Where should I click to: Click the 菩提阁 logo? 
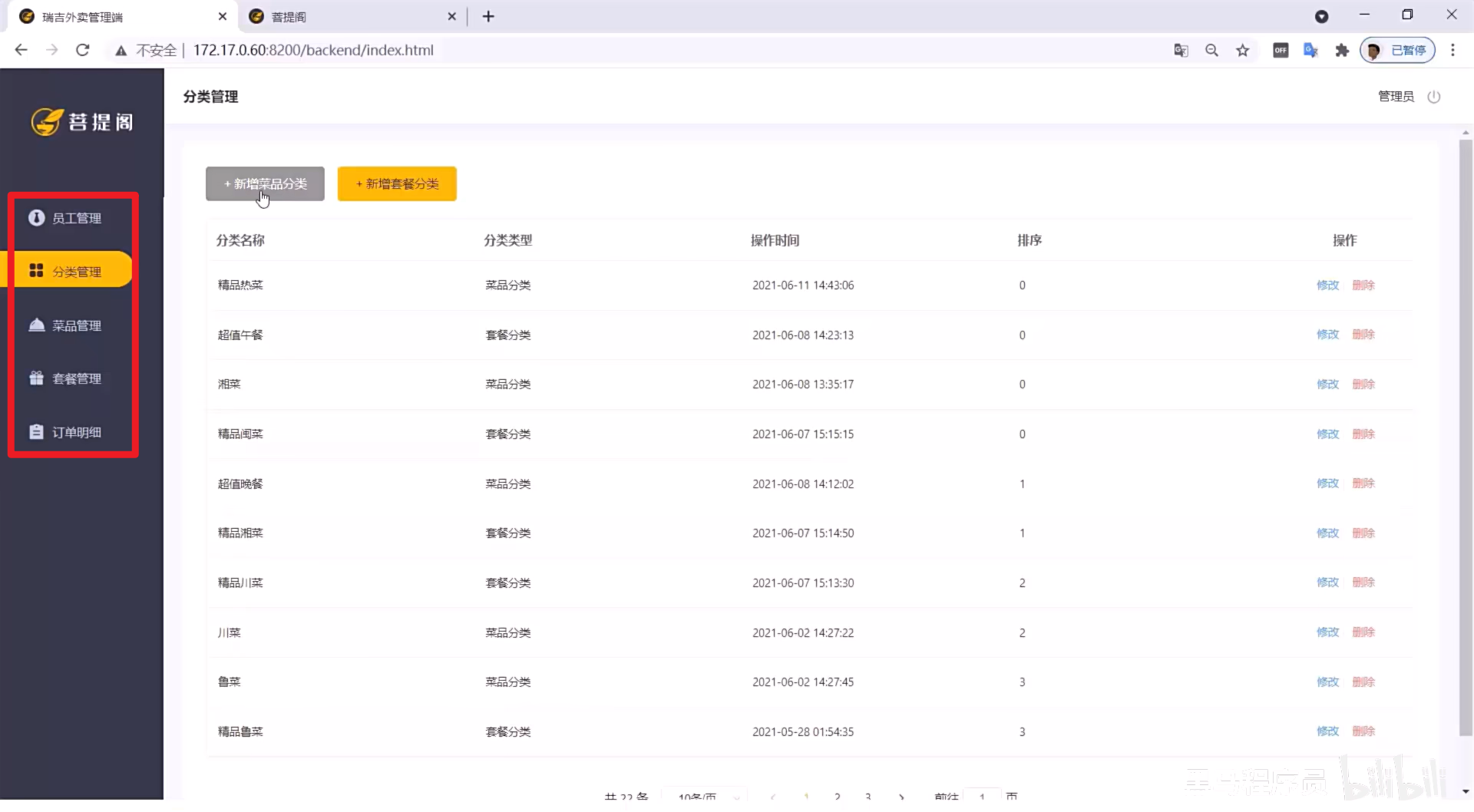point(82,121)
